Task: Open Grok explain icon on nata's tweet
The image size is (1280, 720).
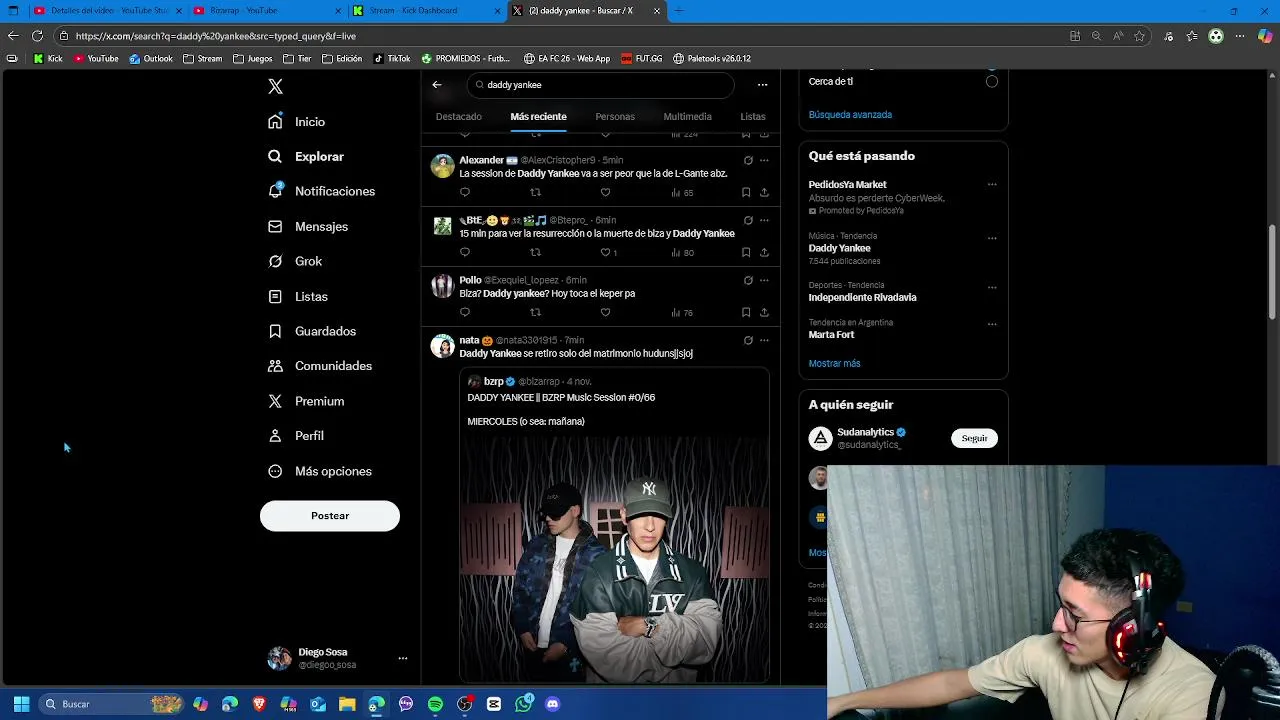Action: [748, 340]
